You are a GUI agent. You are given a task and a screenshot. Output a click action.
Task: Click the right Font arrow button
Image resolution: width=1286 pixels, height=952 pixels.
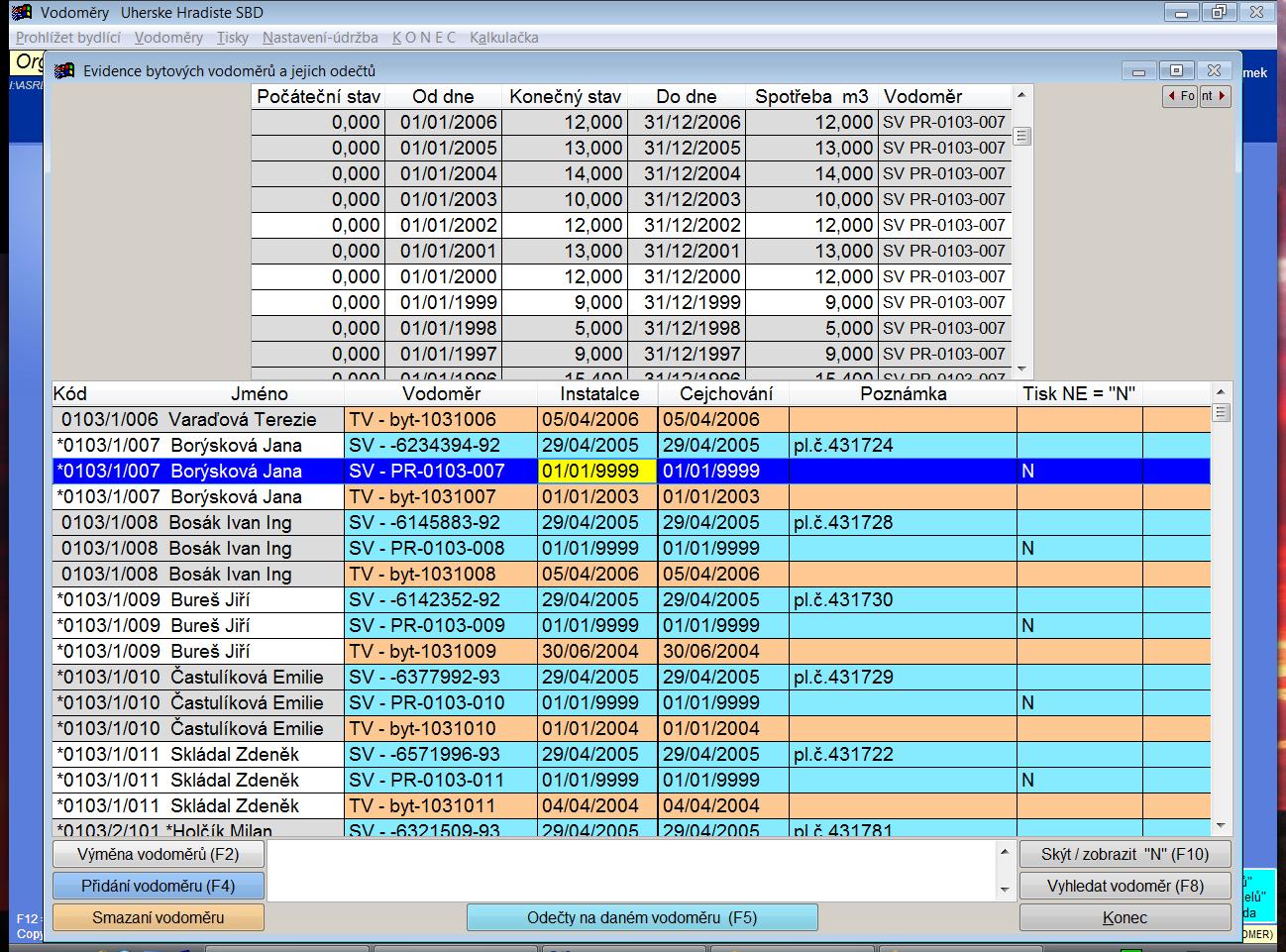point(1215,96)
